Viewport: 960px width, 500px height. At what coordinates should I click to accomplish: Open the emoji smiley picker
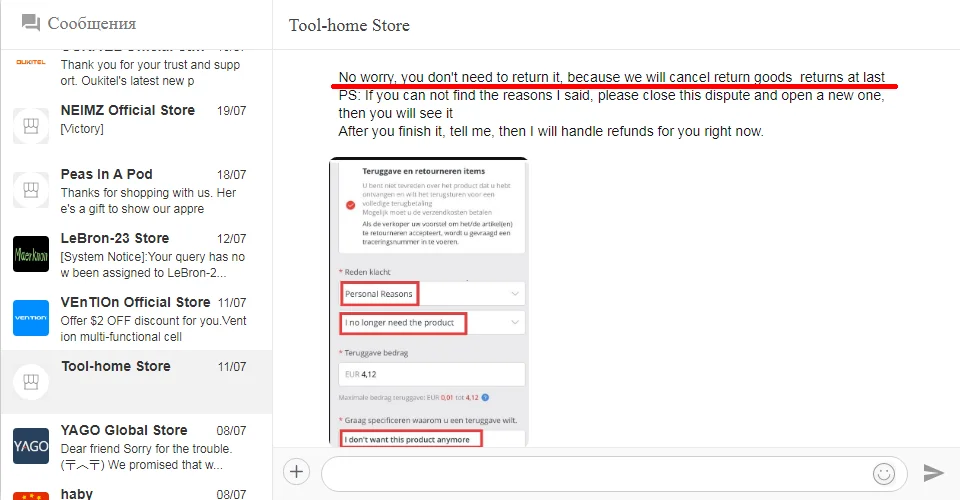(x=883, y=473)
